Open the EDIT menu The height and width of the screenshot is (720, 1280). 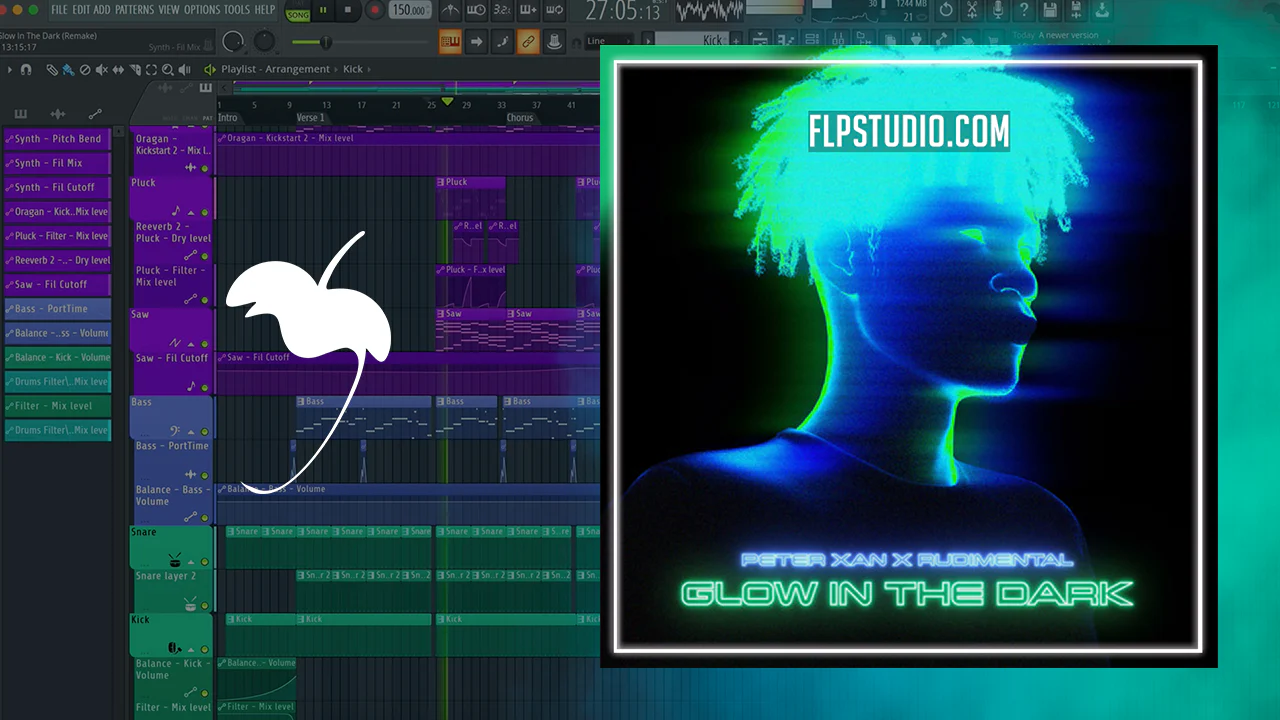click(81, 10)
